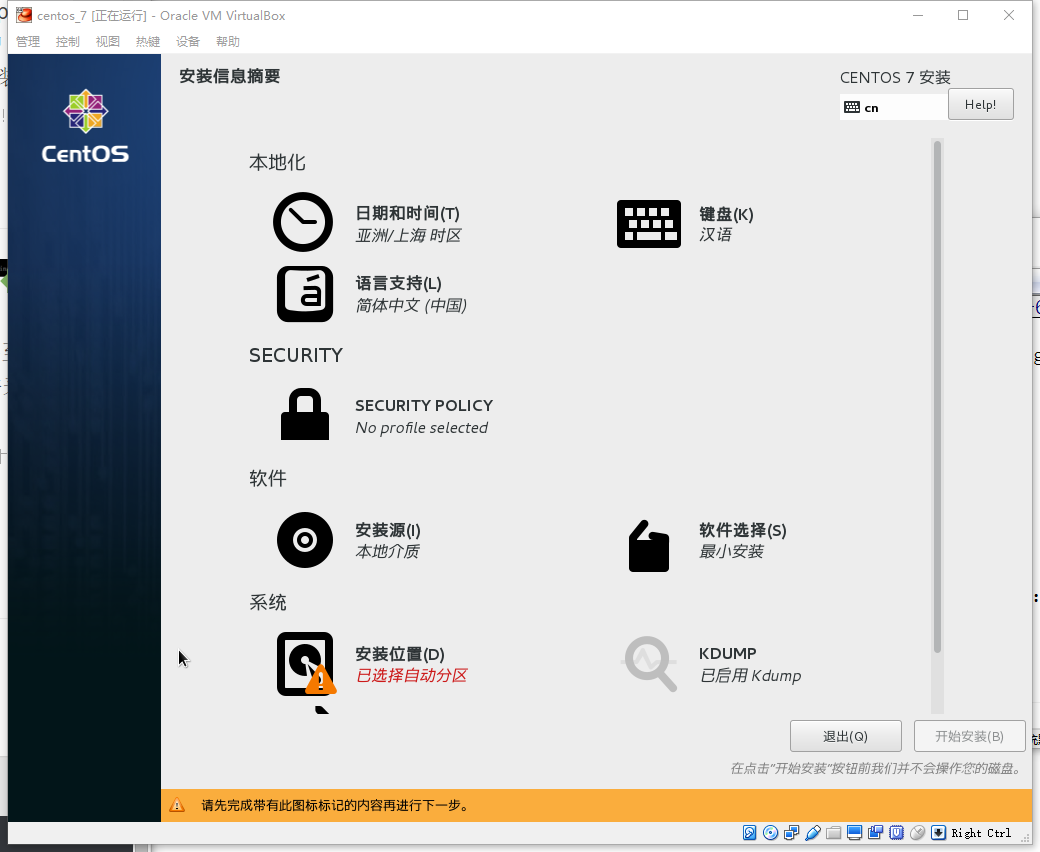The image size is (1040, 852).
Task: Open installation source disc icon (安装源)
Action: (305, 540)
